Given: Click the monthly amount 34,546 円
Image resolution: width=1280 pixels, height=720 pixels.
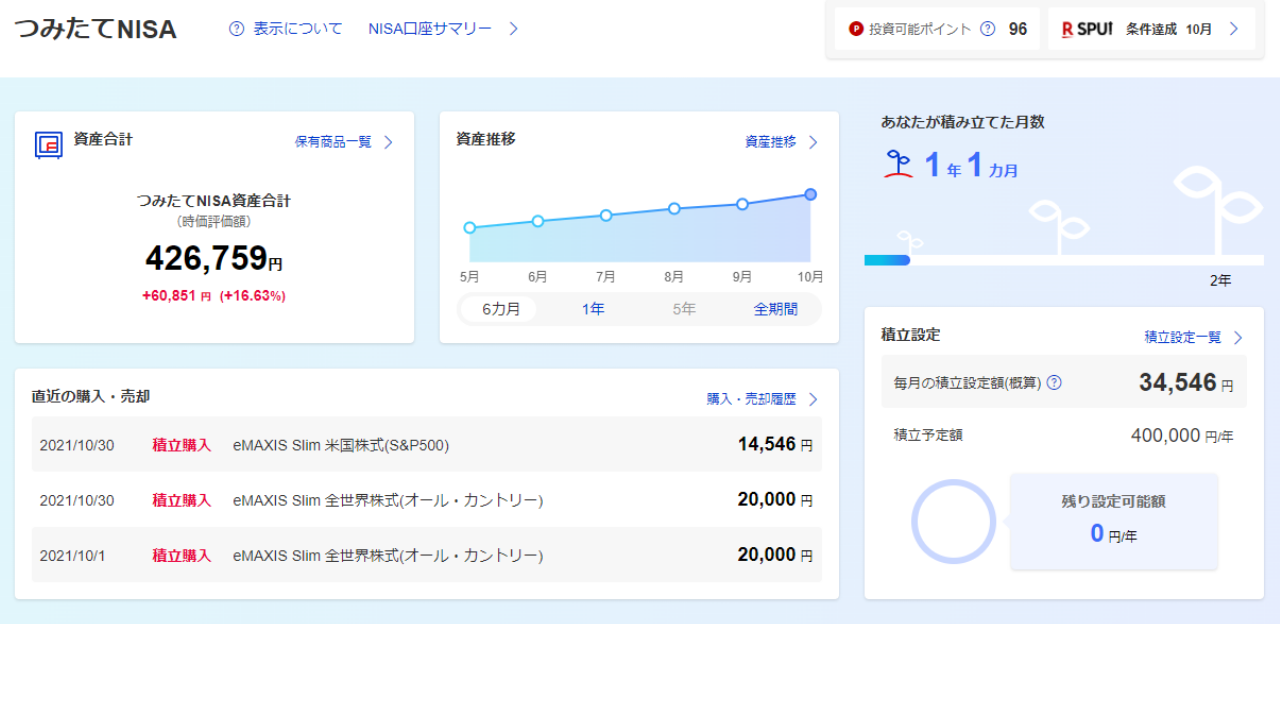Looking at the screenshot, I should [1186, 382].
